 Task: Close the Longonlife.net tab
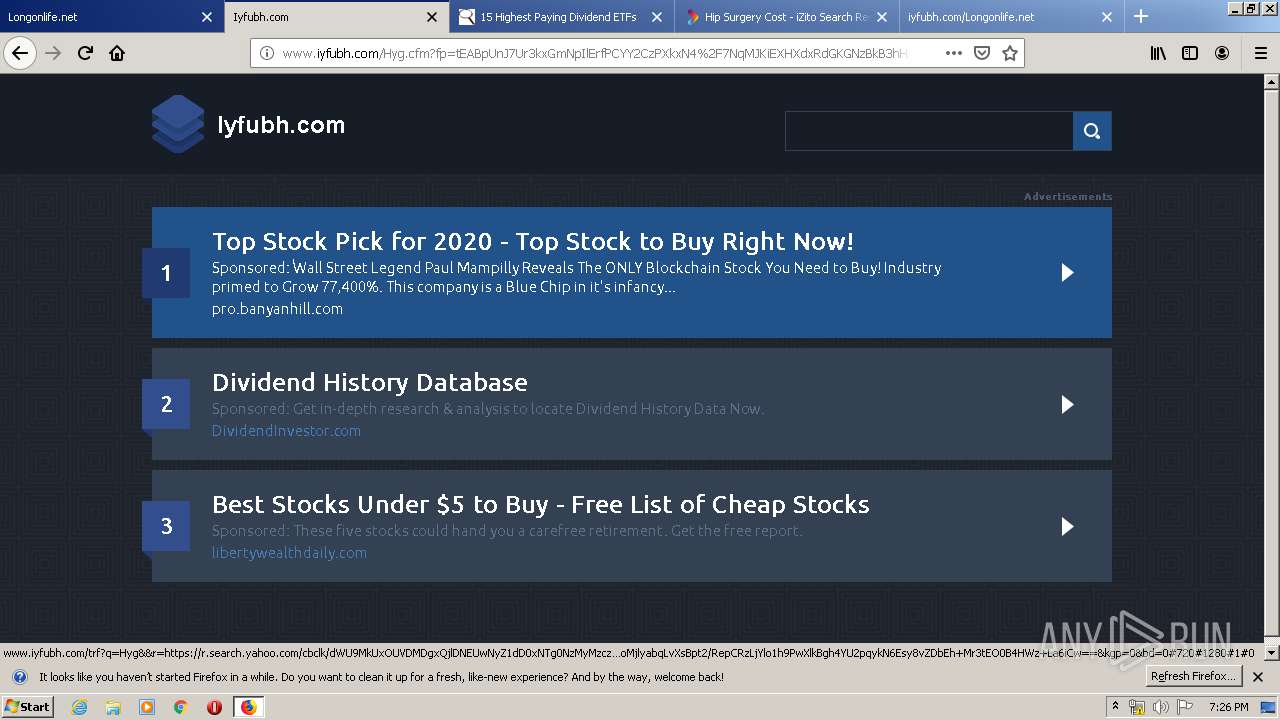coord(207,17)
